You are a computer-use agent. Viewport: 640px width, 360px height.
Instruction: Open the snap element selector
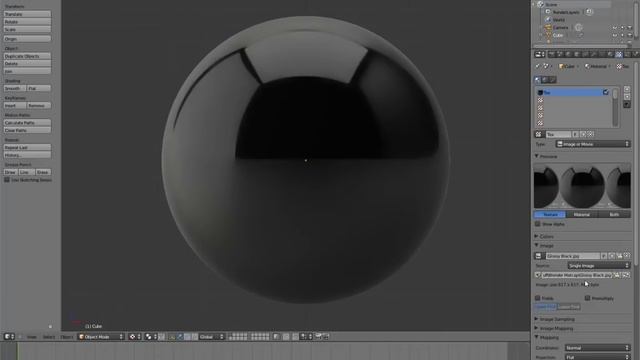pos(306,337)
